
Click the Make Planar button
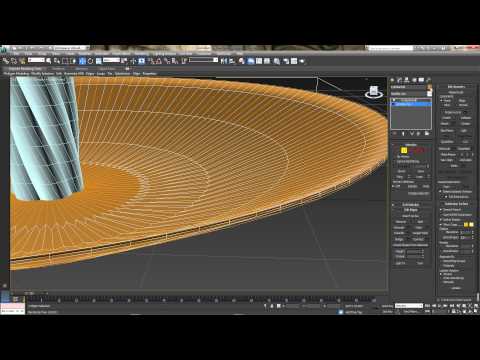point(449,154)
